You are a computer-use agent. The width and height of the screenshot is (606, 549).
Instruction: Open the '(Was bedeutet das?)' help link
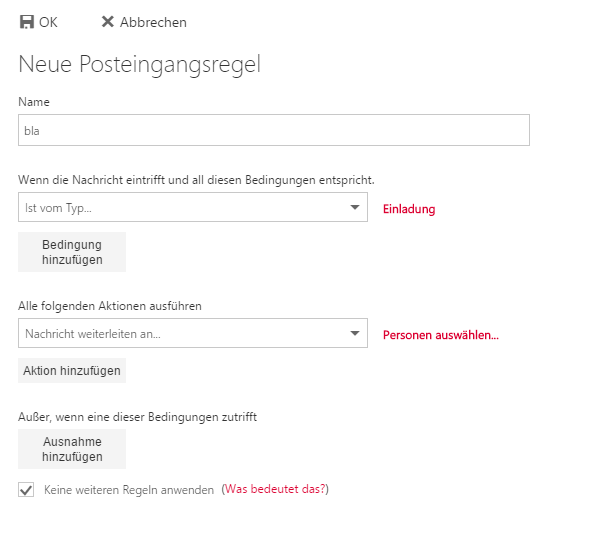click(275, 490)
